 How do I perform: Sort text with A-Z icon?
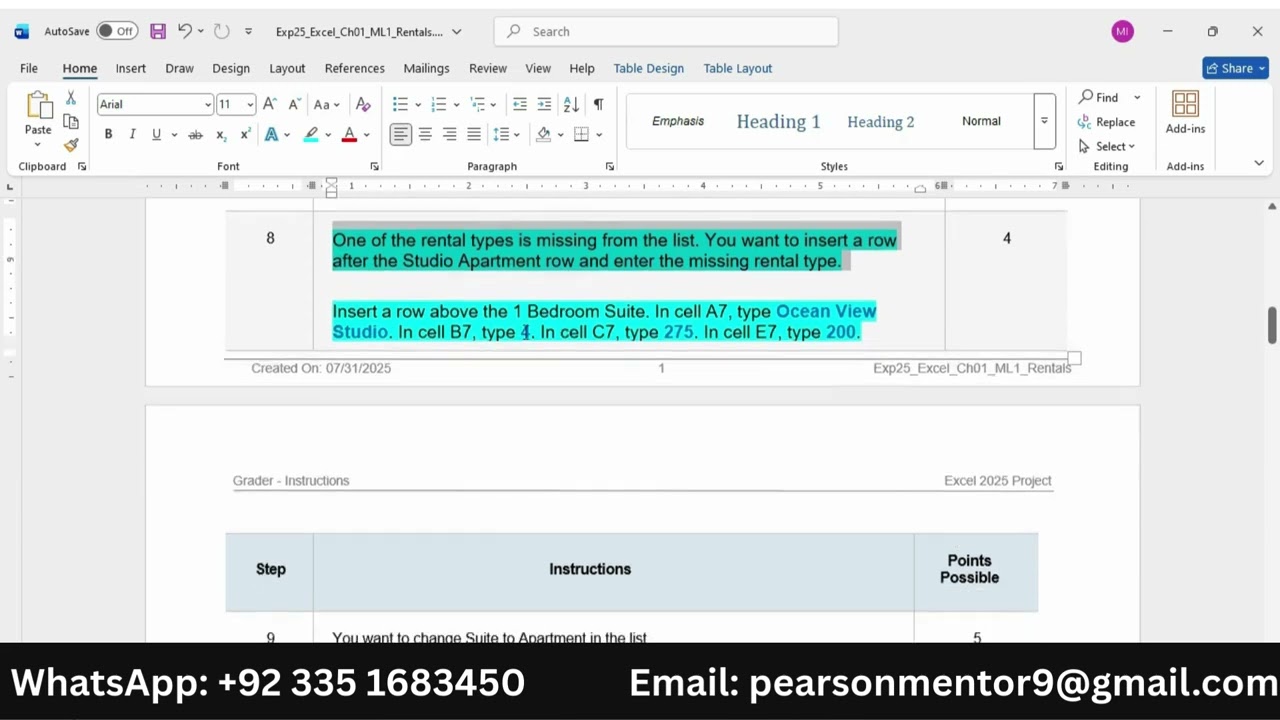pyautogui.click(x=571, y=104)
